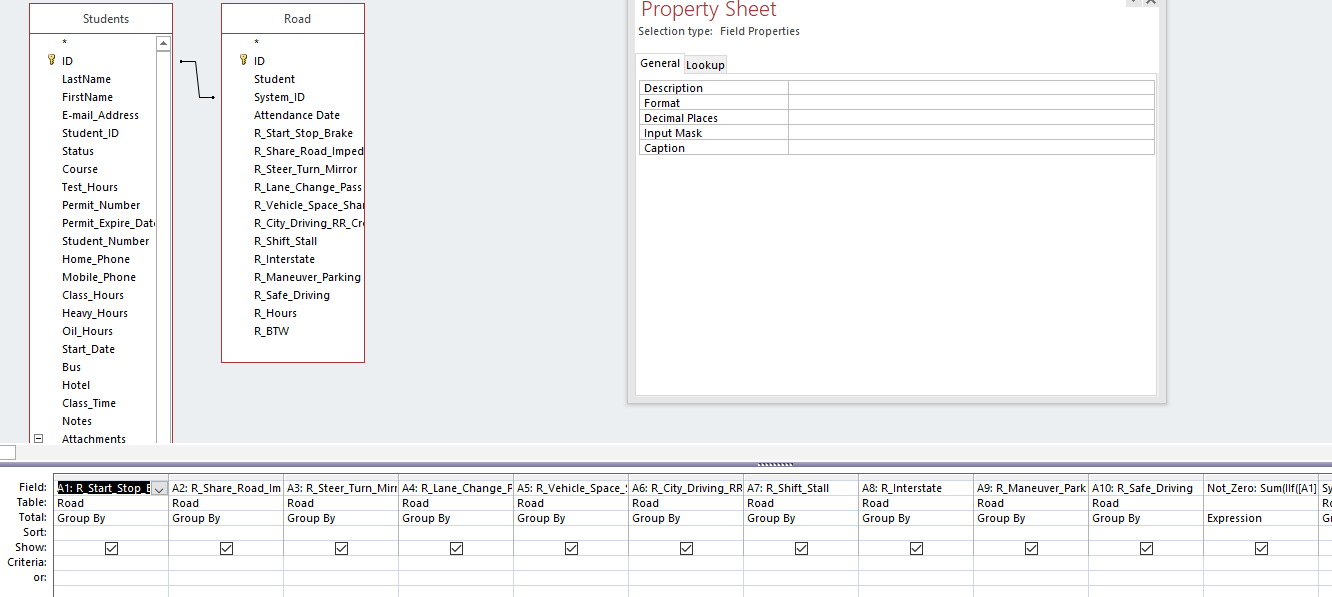Switch to the Lookup tab
Screen dimensions: 1332x597
coord(705,65)
